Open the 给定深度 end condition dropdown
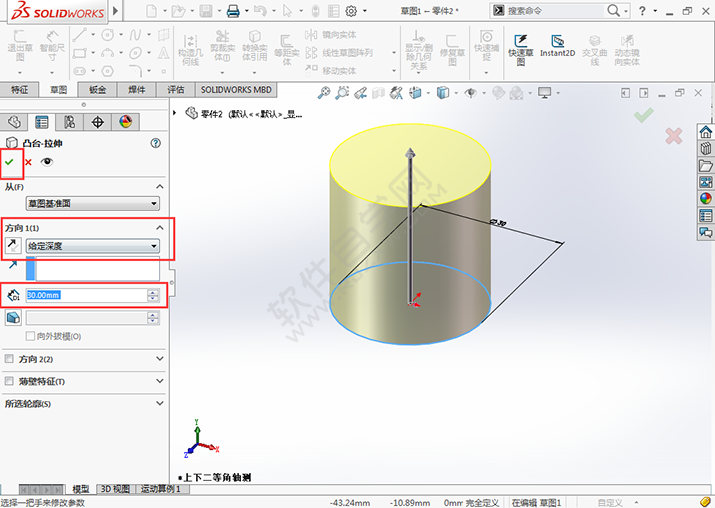The width and height of the screenshot is (715, 508). (x=93, y=245)
